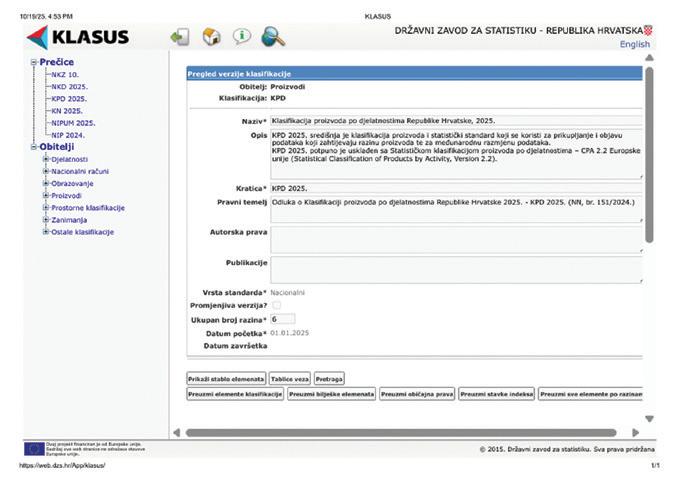The width and height of the screenshot is (679, 480).
Task: Click the Državni zavod za statistiku title
Action: tap(518, 31)
